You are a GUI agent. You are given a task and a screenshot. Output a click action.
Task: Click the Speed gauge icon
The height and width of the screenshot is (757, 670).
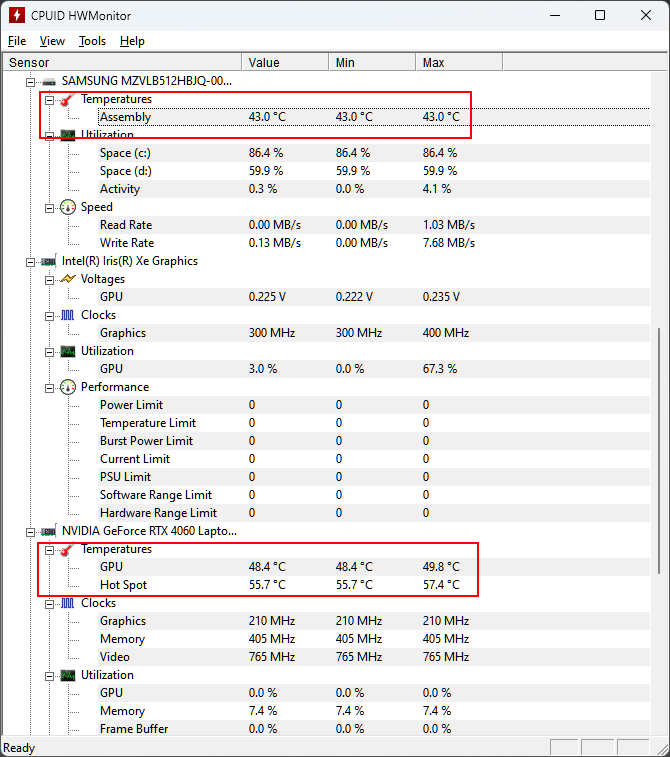tap(68, 207)
